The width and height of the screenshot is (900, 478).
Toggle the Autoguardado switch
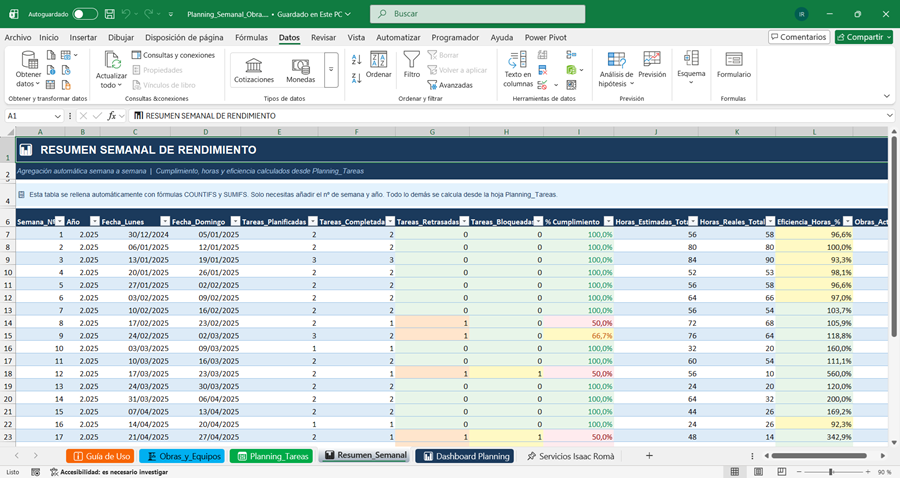pos(85,14)
